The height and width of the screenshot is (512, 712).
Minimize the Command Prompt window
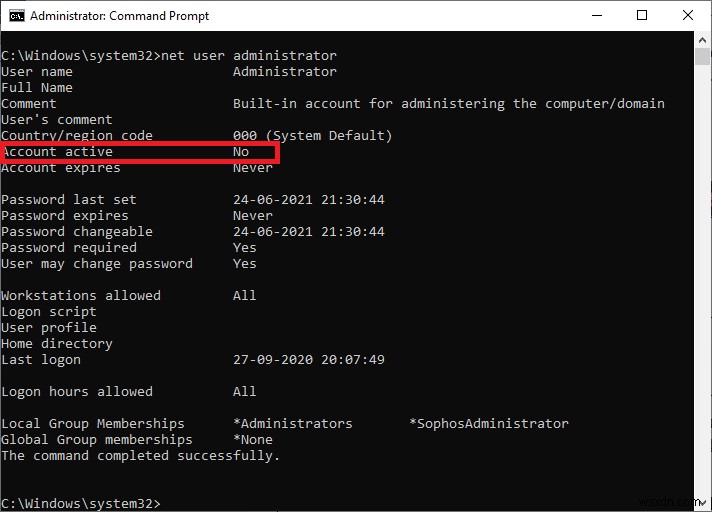[597, 16]
